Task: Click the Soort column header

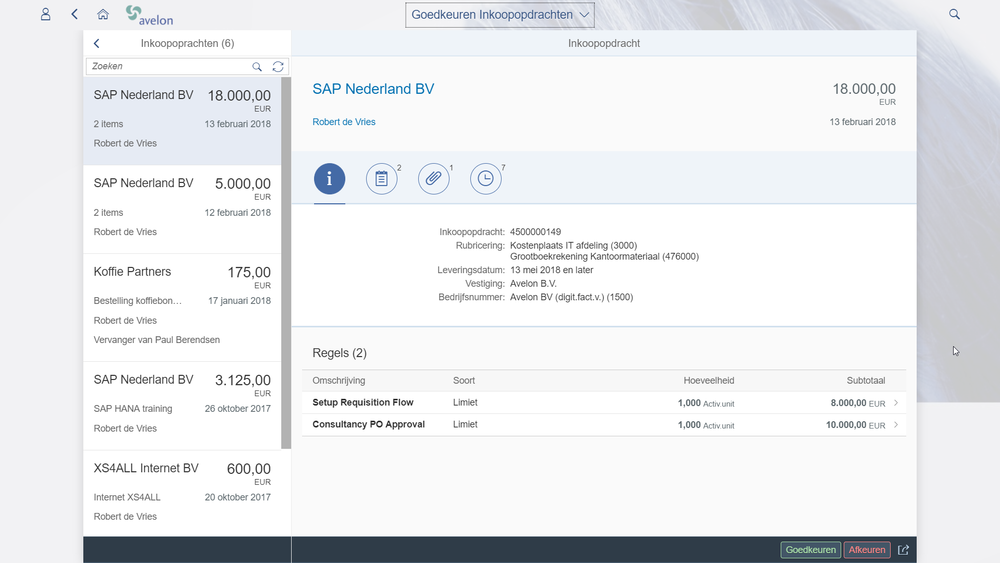Action: pos(464,381)
